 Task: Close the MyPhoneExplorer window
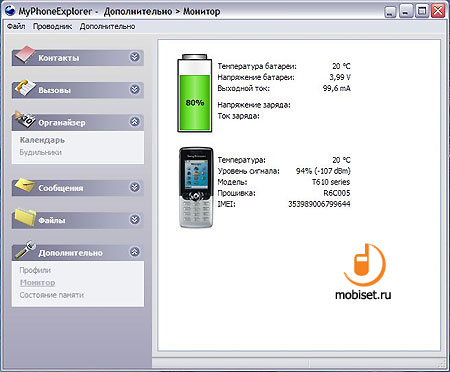(x=438, y=11)
